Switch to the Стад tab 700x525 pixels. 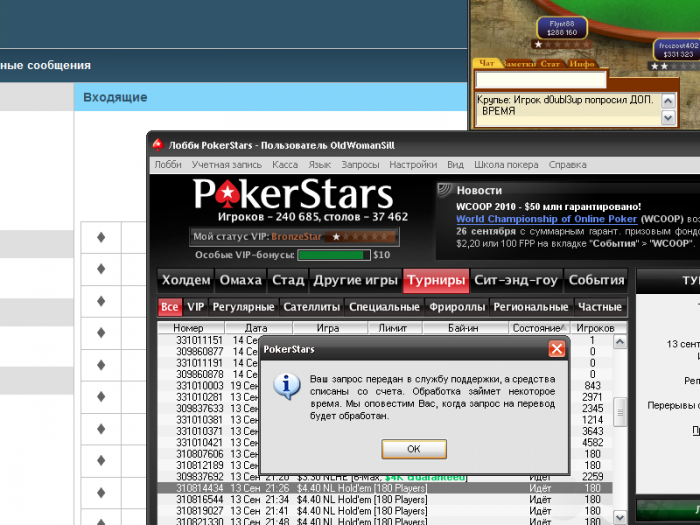[288, 280]
